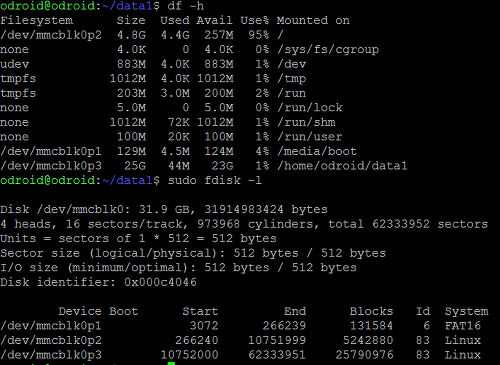Click '/dev/mmcblk0p1' in the fdisk table

coord(51,326)
